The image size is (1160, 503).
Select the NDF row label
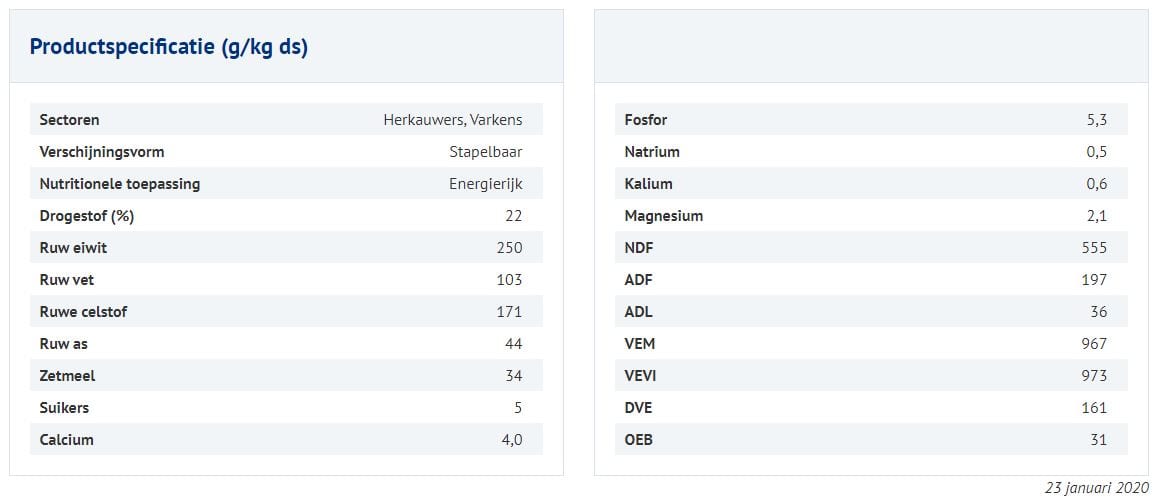639,248
